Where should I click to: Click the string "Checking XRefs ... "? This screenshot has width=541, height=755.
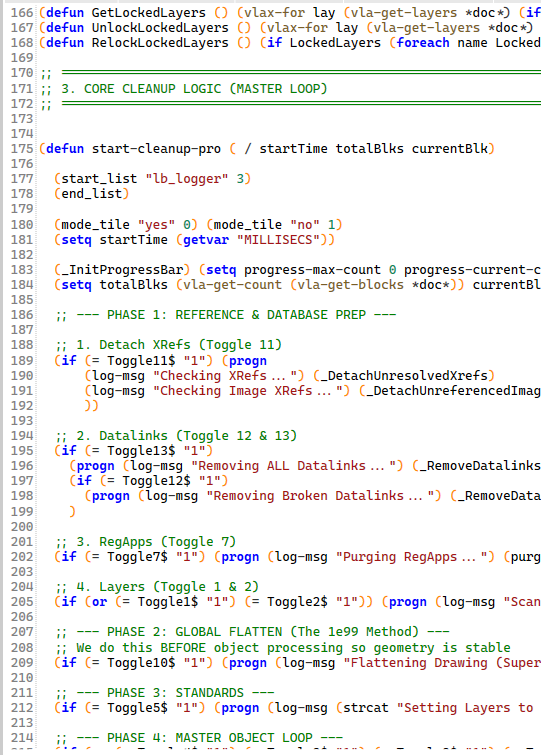point(229,376)
